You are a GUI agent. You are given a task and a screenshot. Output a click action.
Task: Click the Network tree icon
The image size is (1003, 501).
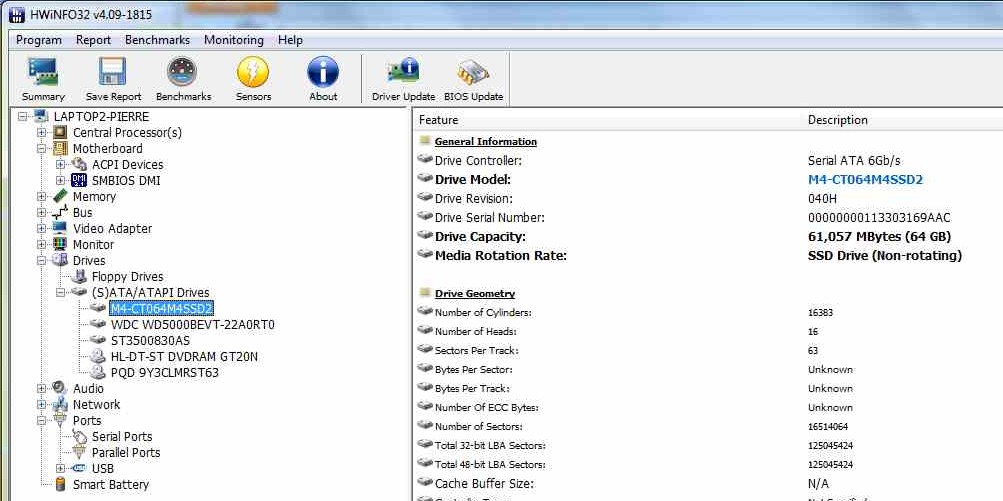pos(60,404)
